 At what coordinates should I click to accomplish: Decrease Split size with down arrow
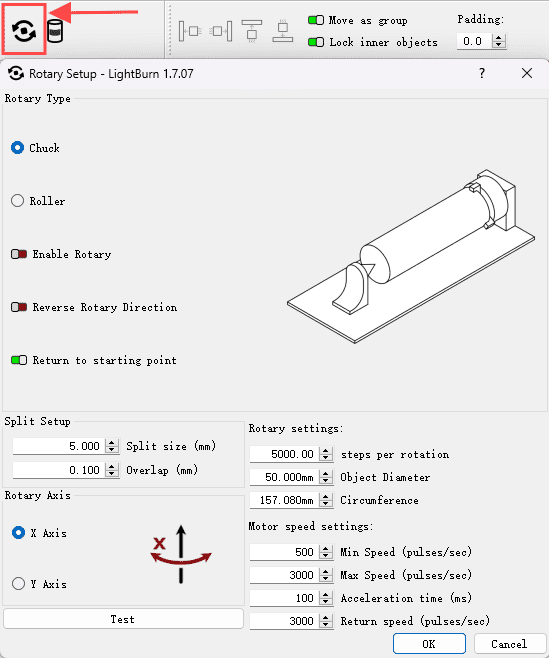pyautogui.click(x=112, y=449)
